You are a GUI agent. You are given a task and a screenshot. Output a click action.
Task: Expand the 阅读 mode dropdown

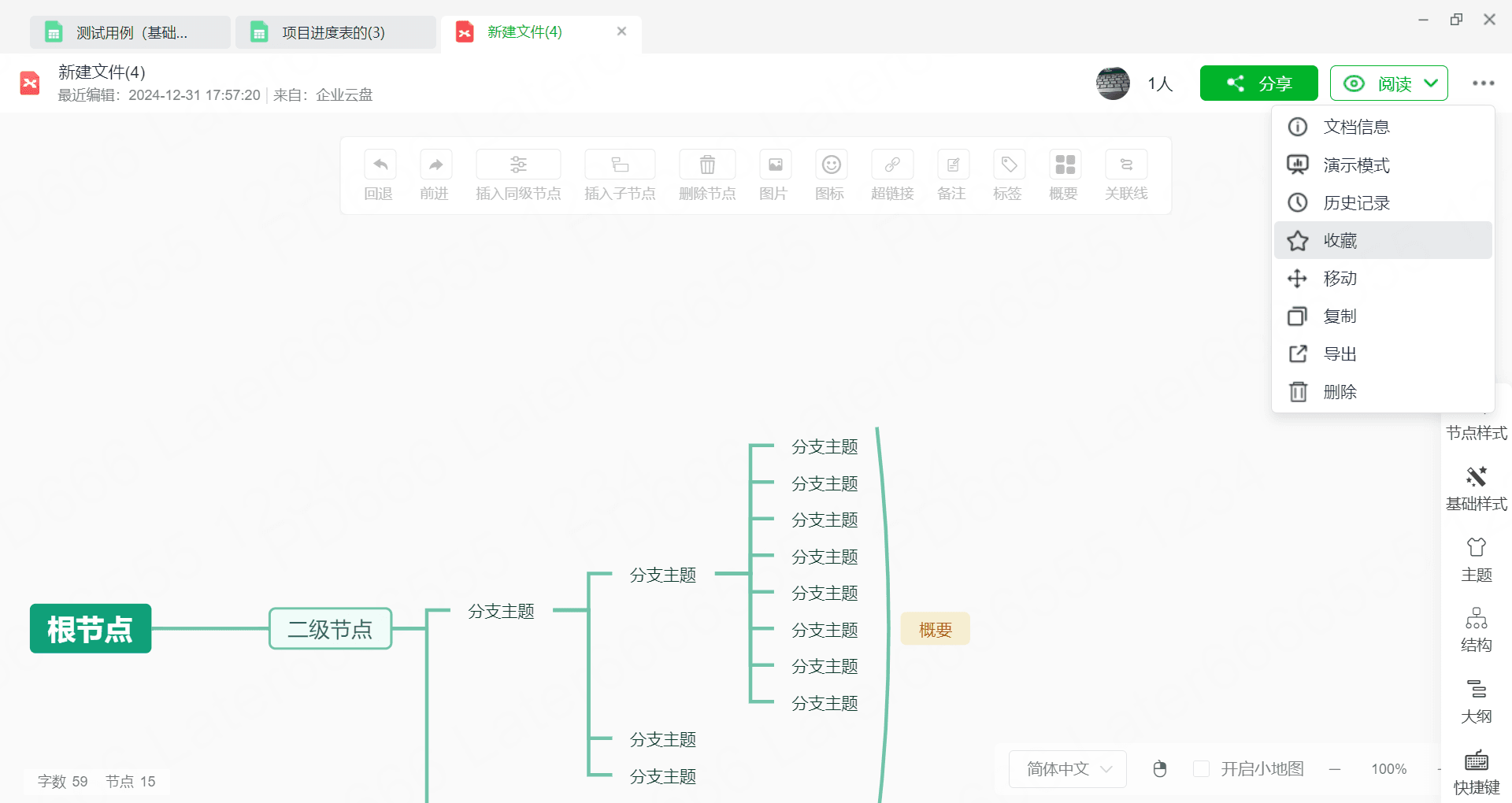1431,83
